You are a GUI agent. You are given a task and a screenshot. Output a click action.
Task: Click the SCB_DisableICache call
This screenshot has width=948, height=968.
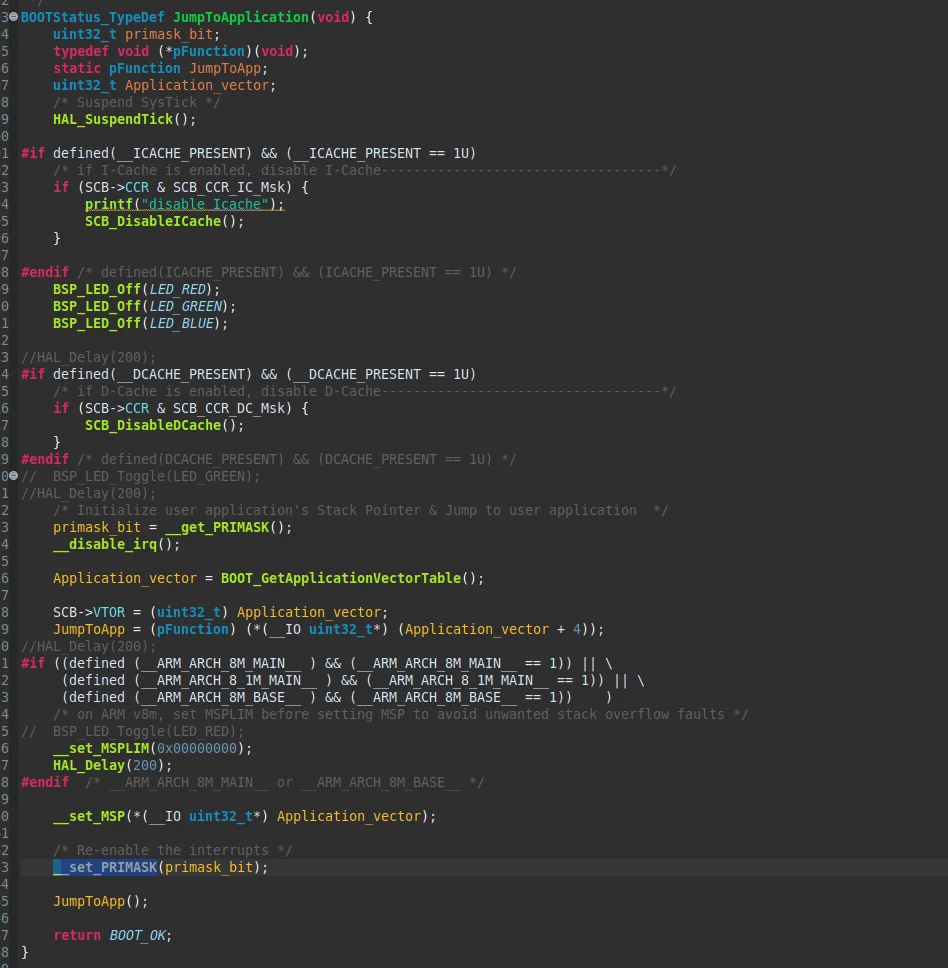pos(153,221)
